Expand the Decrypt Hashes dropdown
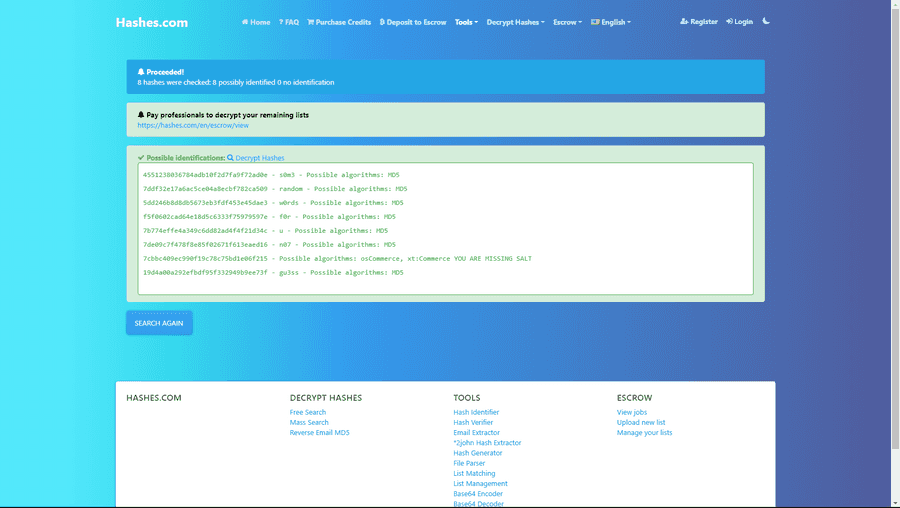Image resolution: width=900 pixels, height=508 pixels. click(515, 22)
